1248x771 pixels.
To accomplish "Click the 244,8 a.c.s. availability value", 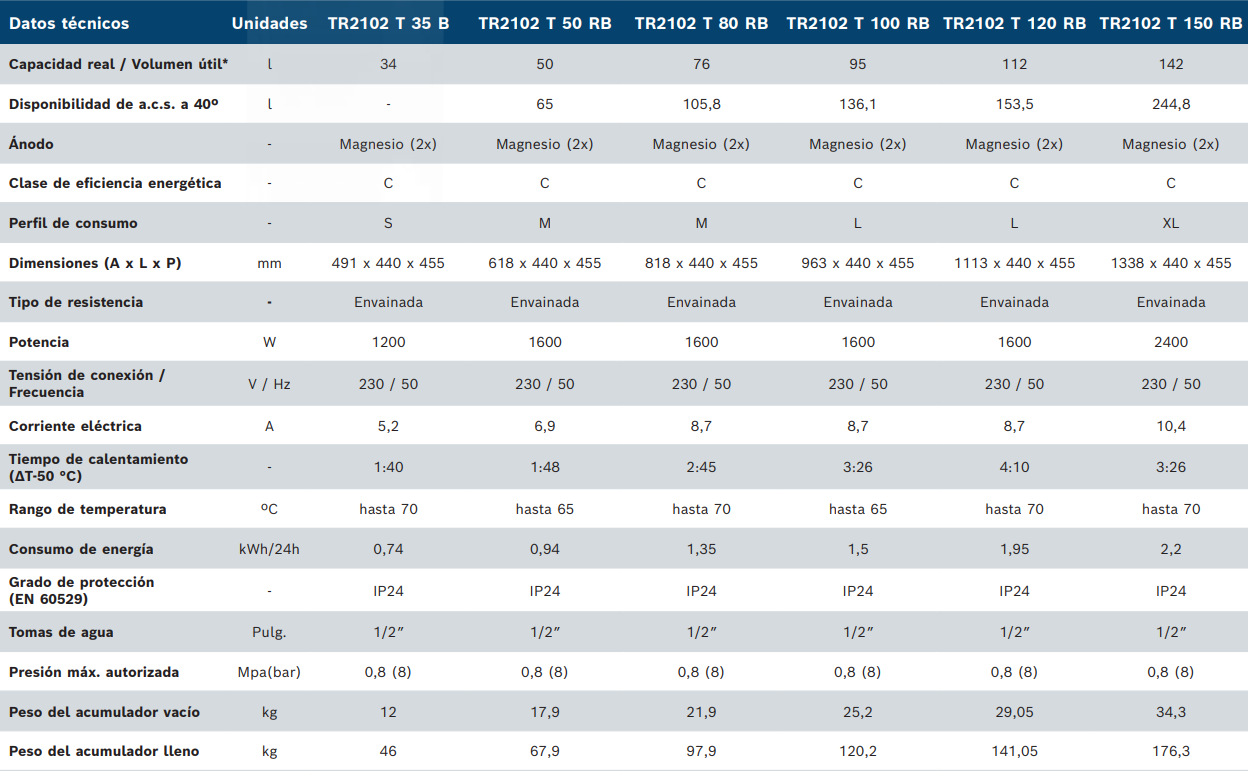I will [x=1170, y=104].
